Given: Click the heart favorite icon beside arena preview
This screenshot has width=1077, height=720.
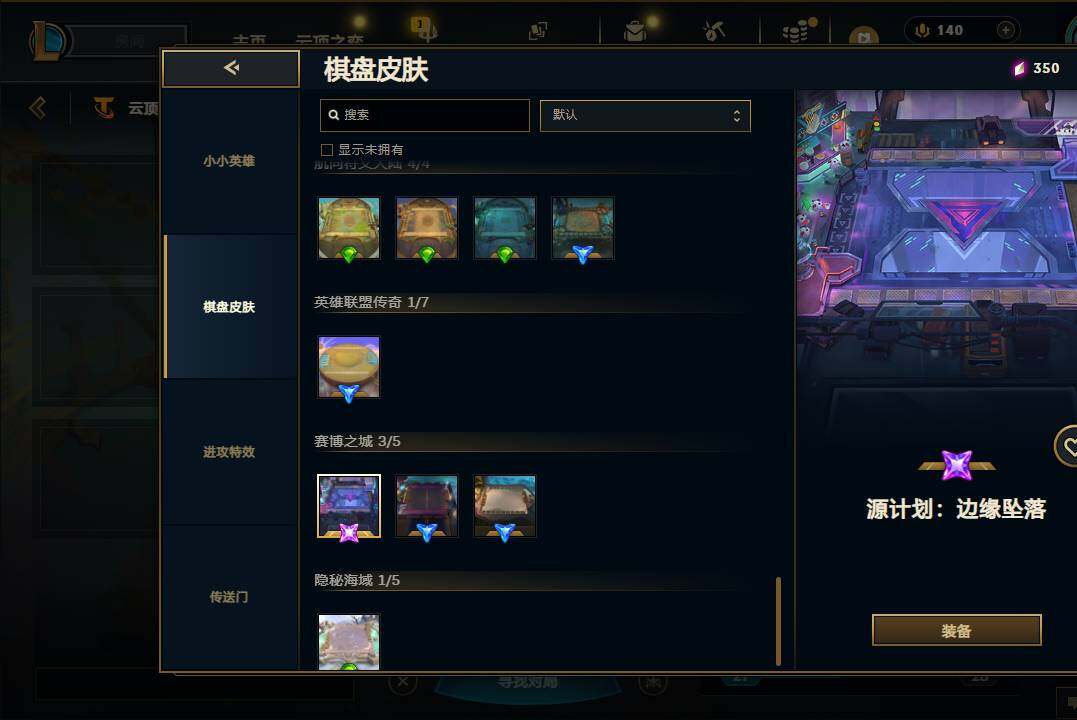Looking at the screenshot, I should [1067, 447].
